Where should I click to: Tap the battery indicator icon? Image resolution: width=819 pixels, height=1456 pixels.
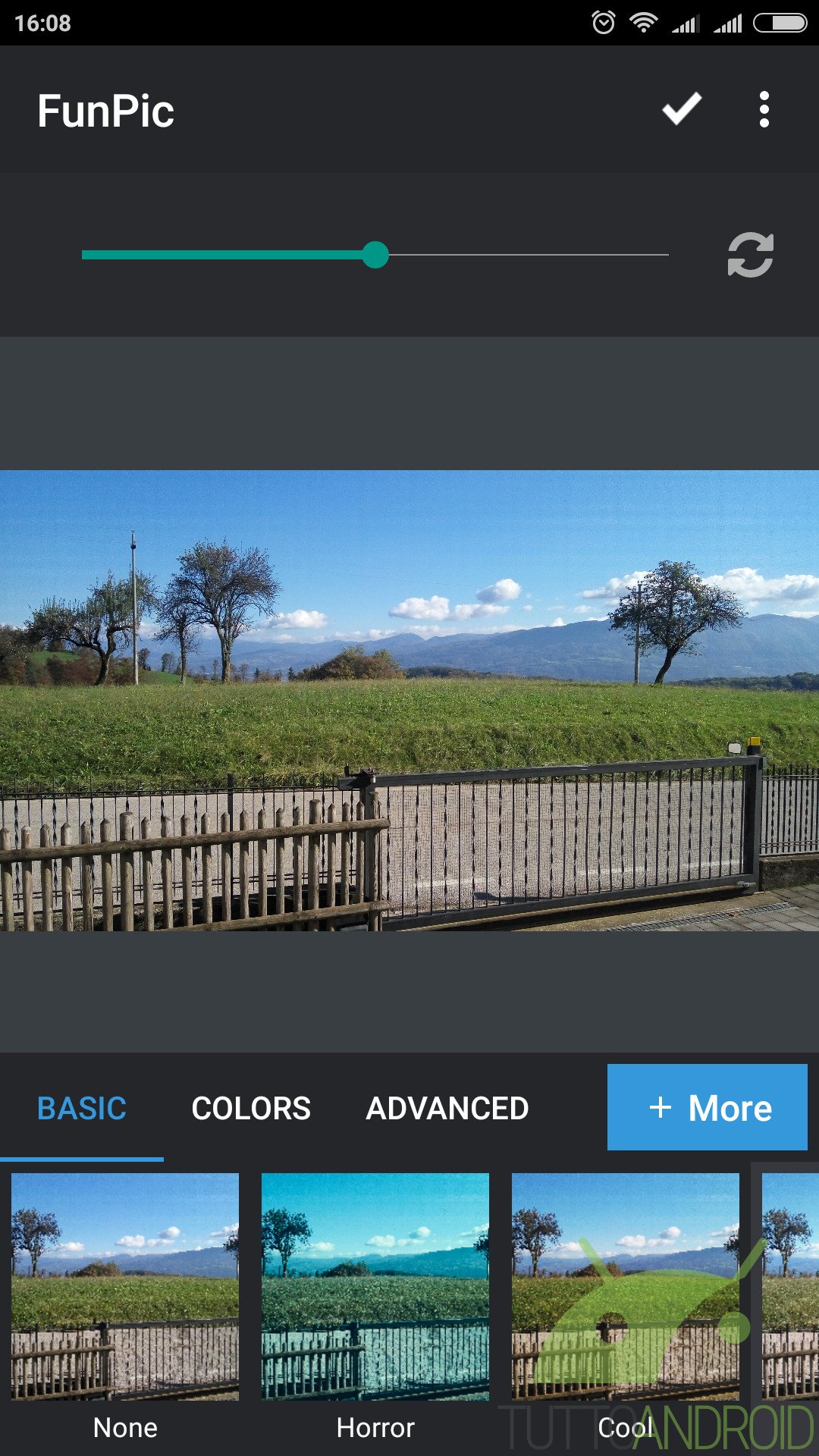coord(780,23)
